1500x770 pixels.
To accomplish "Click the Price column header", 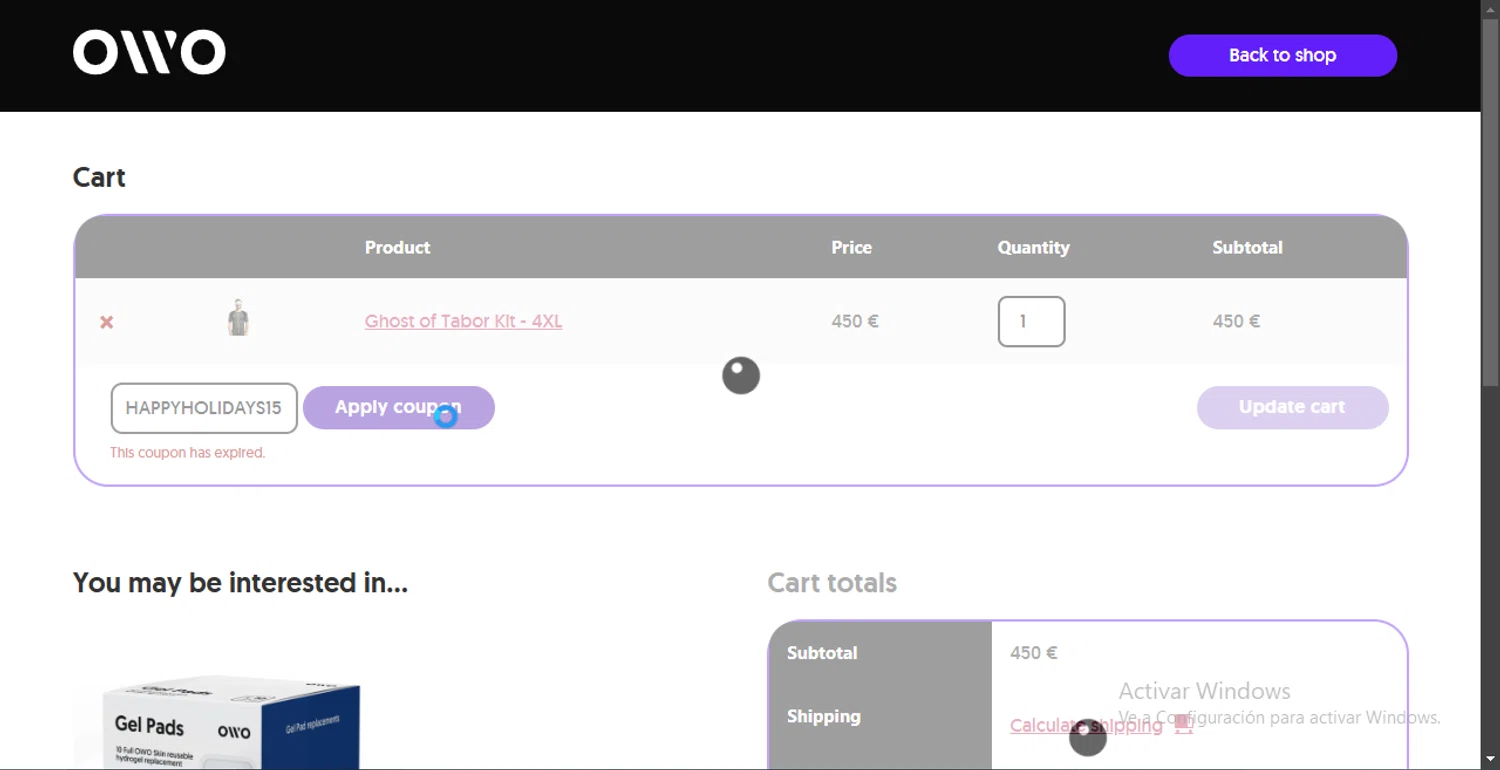I will pos(851,247).
